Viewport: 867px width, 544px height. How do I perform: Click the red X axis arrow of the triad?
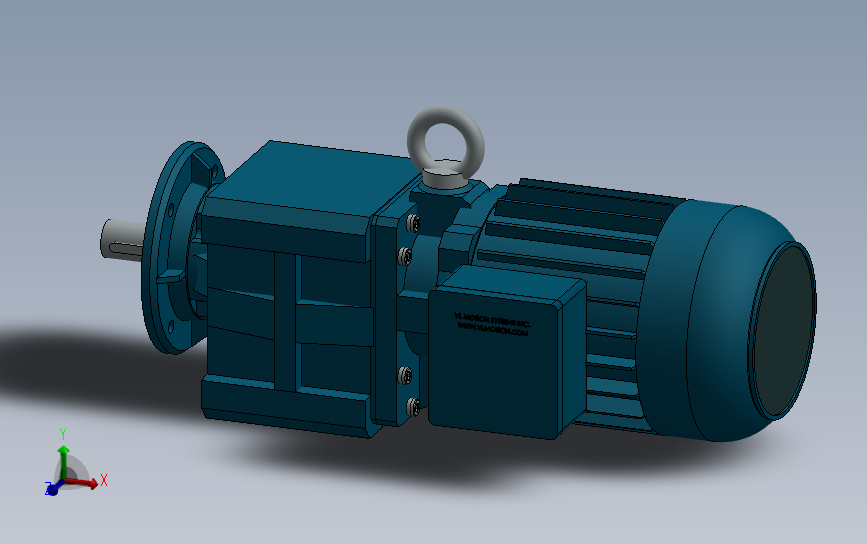[83, 483]
